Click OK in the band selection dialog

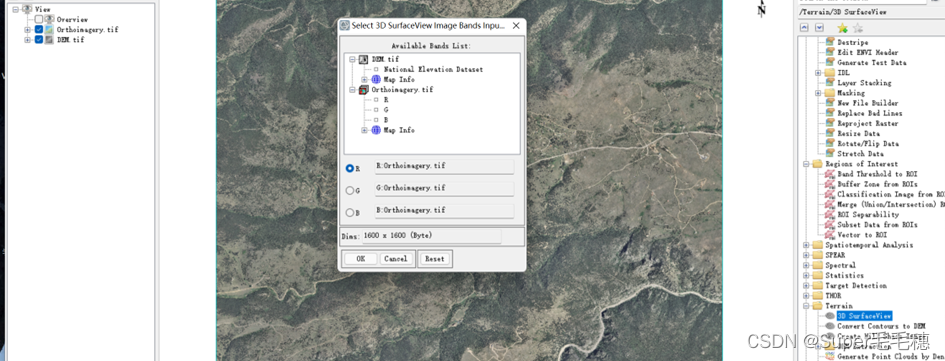[x=360, y=259]
